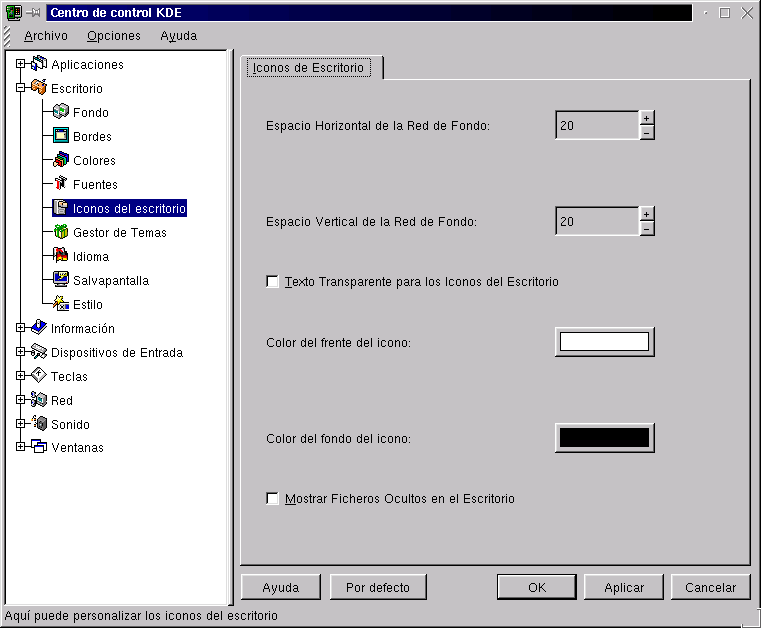This screenshot has width=761, height=628.
Task: Pick the white icon foreground color swatch
Action: [604, 342]
